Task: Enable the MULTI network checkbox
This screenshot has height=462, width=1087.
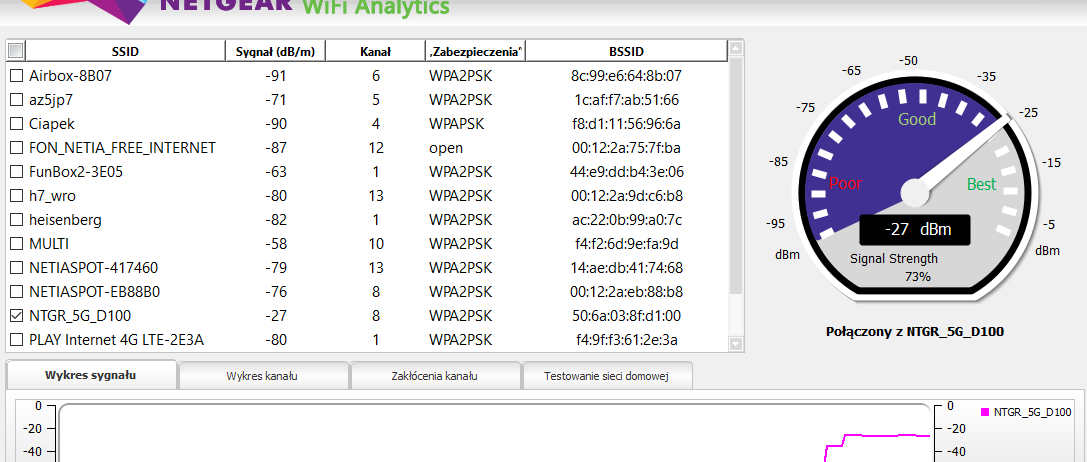Action: [16, 244]
